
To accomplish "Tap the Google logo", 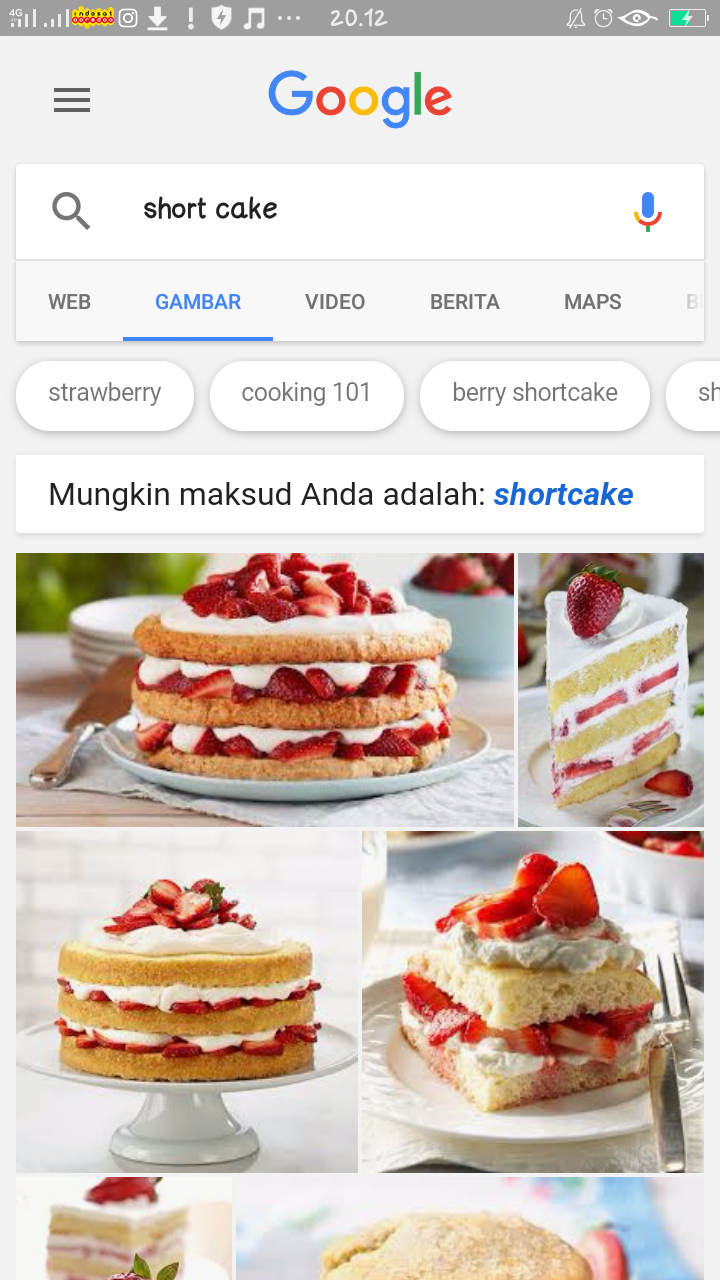I will tap(360, 98).
